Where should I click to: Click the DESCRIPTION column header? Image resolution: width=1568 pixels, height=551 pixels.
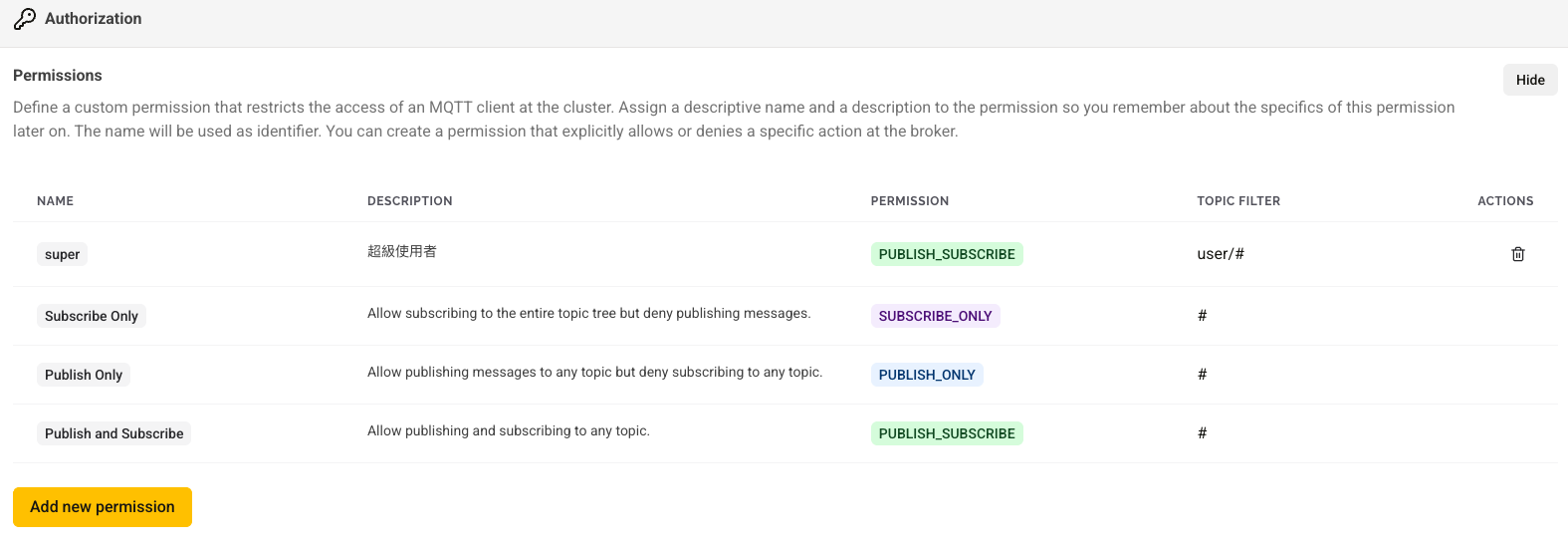[x=409, y=201]
